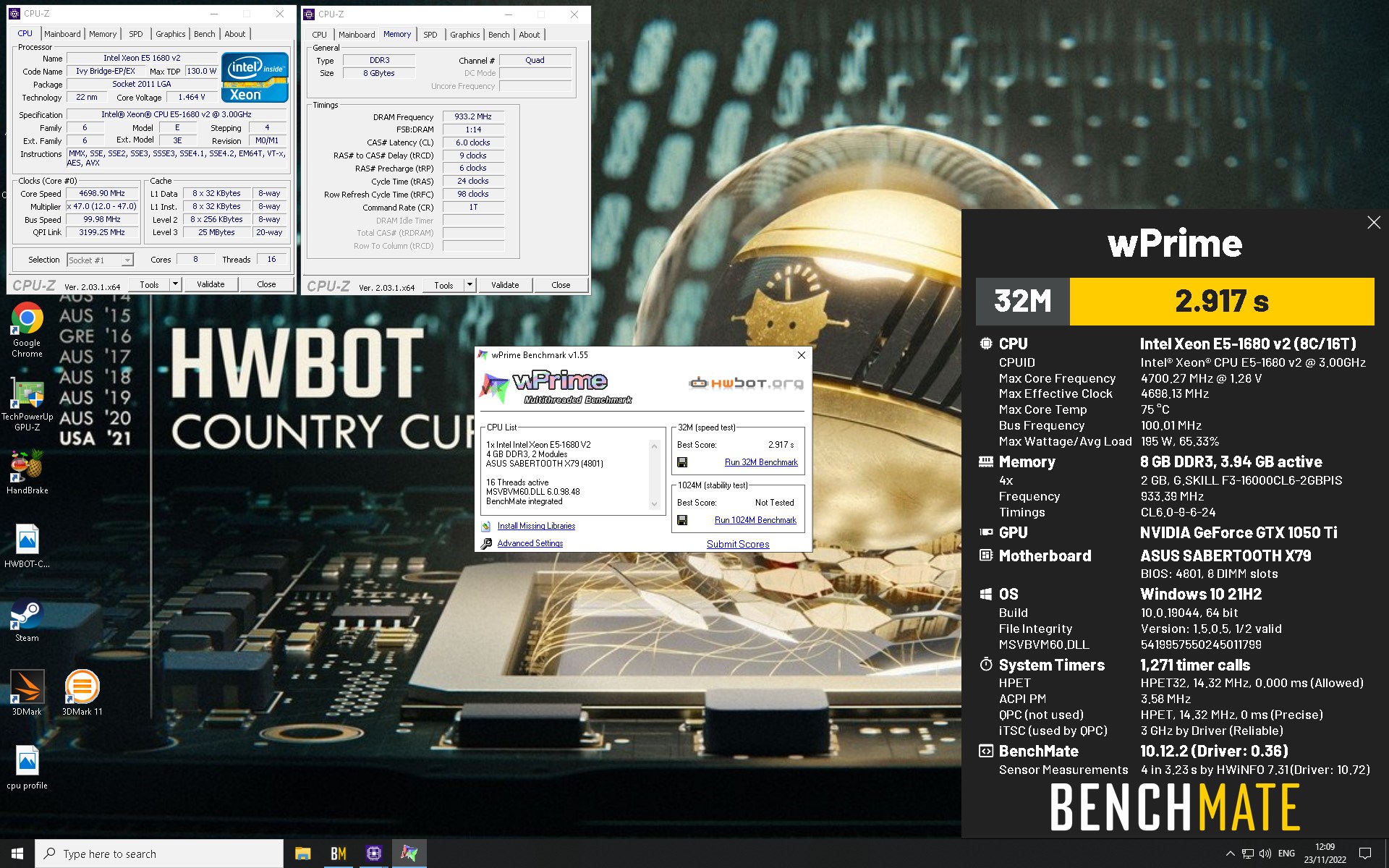
Task: Close wPrime Benchmark v1.55 window
Action: (801, 355)
